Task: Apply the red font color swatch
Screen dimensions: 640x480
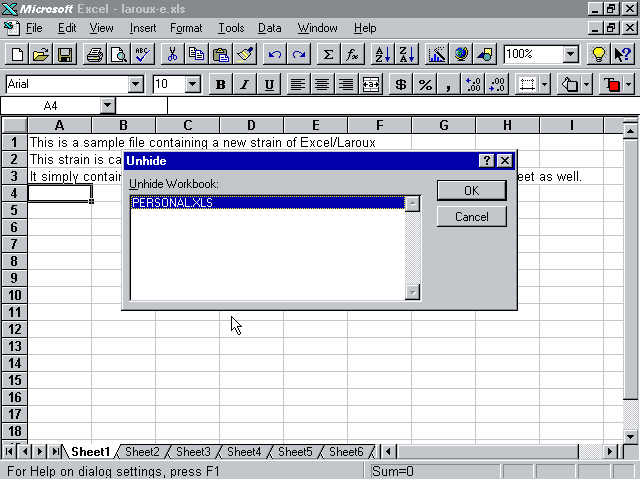Action: click(x=611, y=84)
